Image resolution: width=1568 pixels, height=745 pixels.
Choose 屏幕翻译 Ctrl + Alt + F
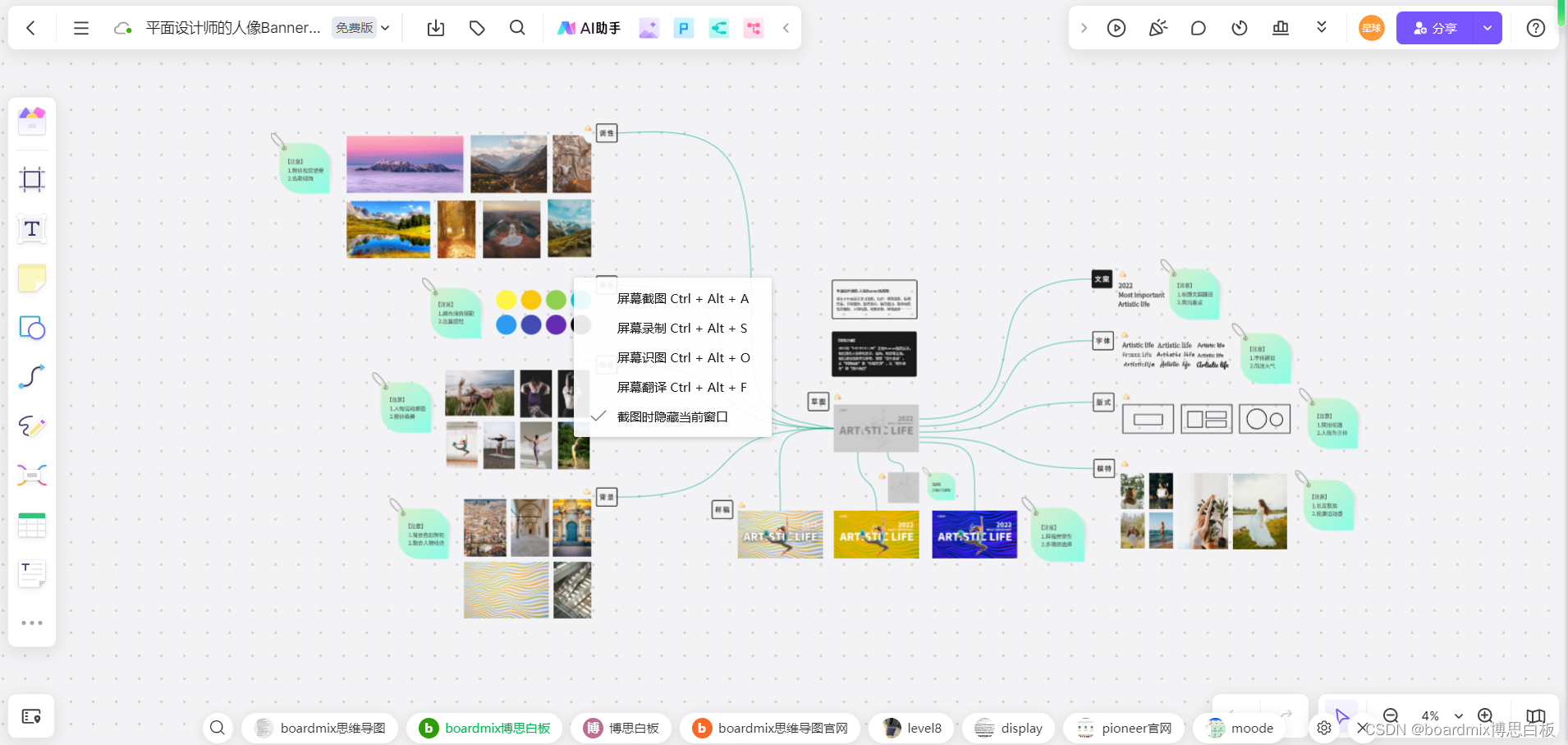[x=682, y=388]
